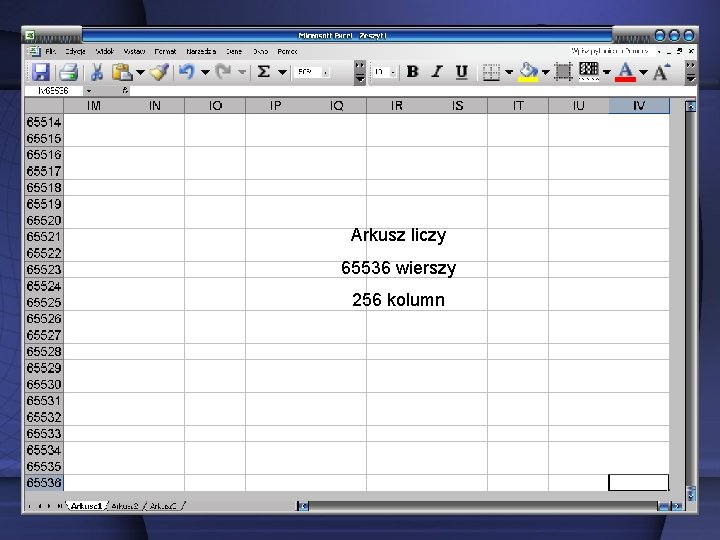Click the Paste clipboard icon
Viewport: 720px width, 540px height.
click(122, 72)
